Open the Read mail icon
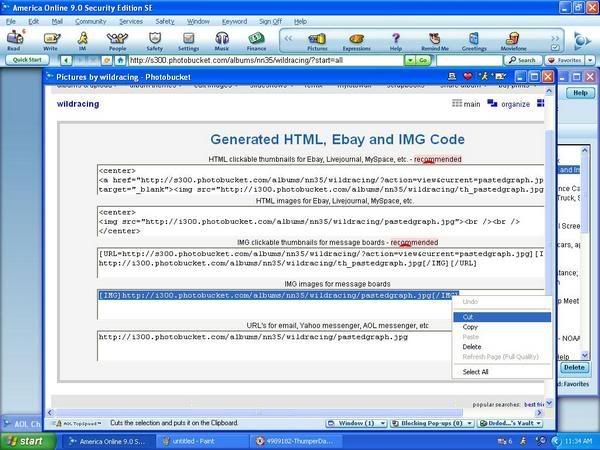This screenshot has width=600, height=450. click(x=15, y=41)
